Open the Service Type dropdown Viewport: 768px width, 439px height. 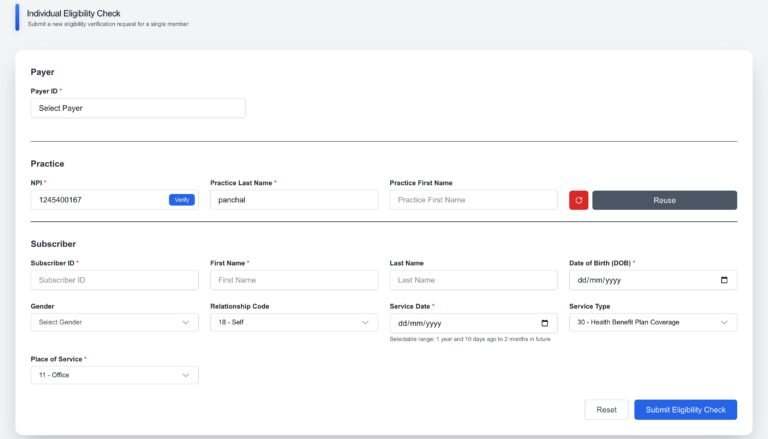point(653,322)
